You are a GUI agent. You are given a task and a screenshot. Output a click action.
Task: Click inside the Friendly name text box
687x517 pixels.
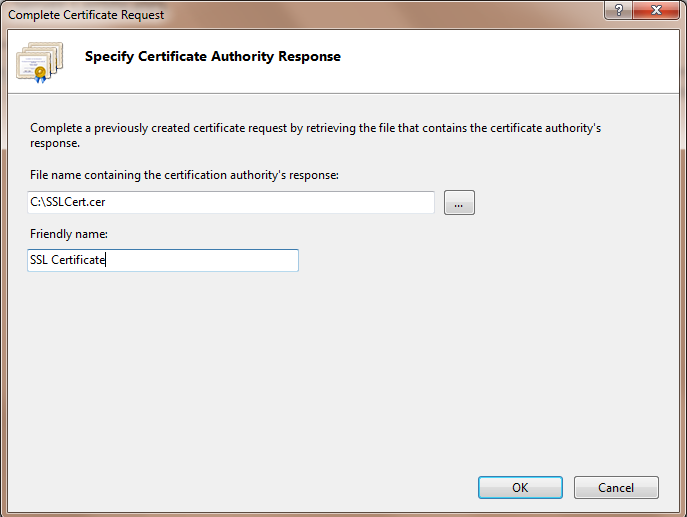[x=200, y=261]
